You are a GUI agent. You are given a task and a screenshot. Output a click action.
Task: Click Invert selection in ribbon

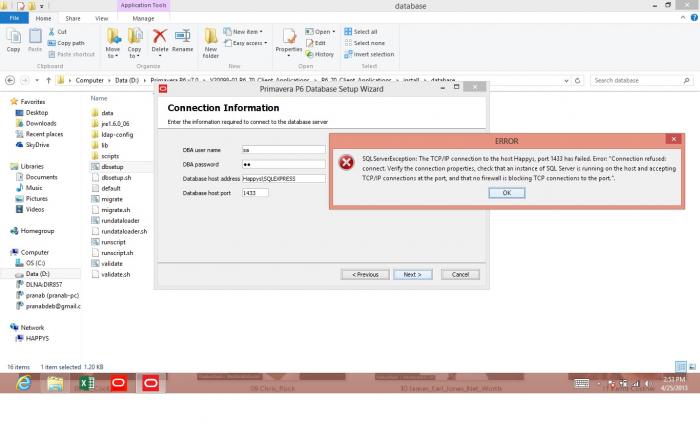point(369,54)
